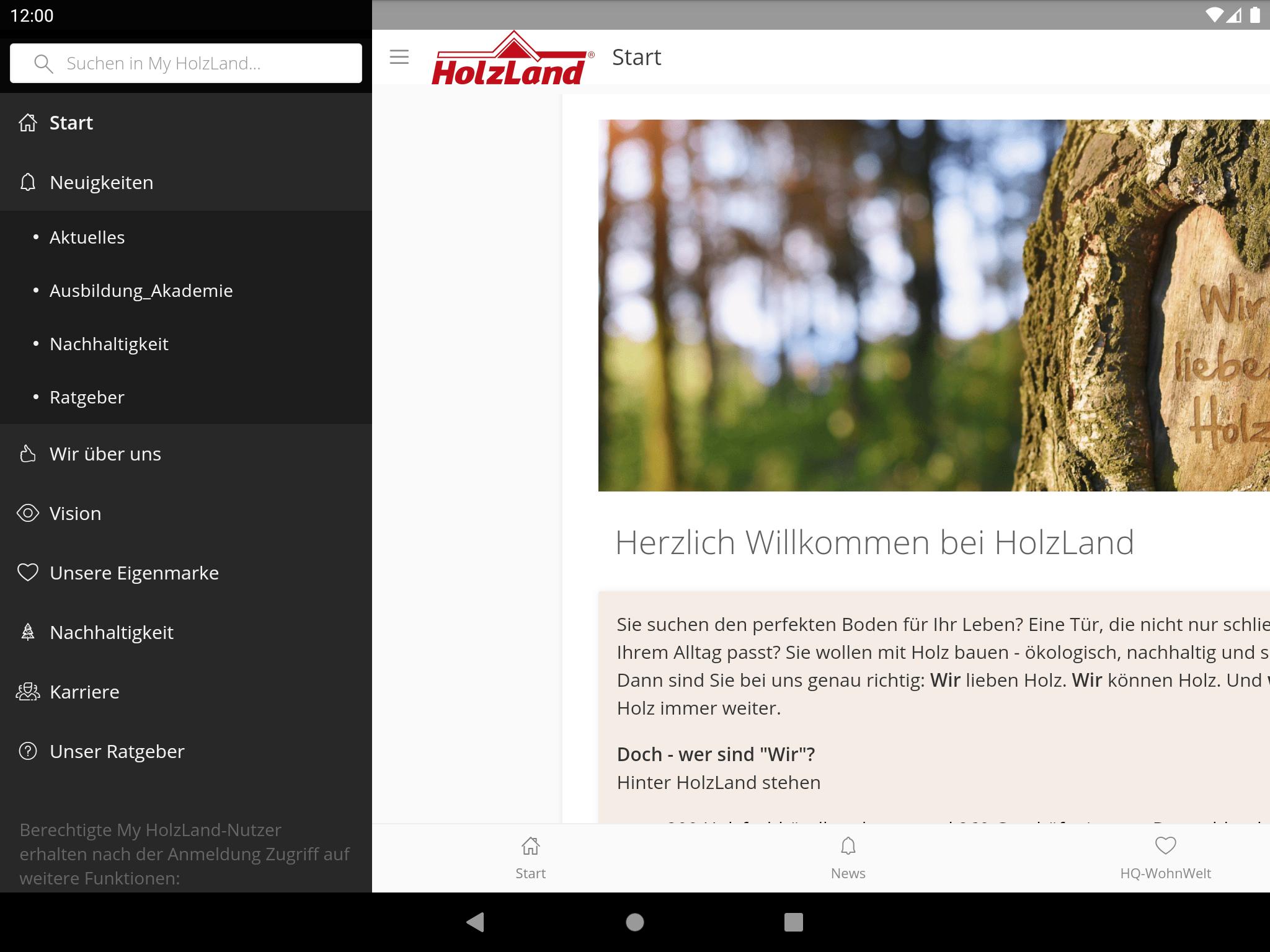Open the Aktuelles sub-item

click(x=186, y=237)
